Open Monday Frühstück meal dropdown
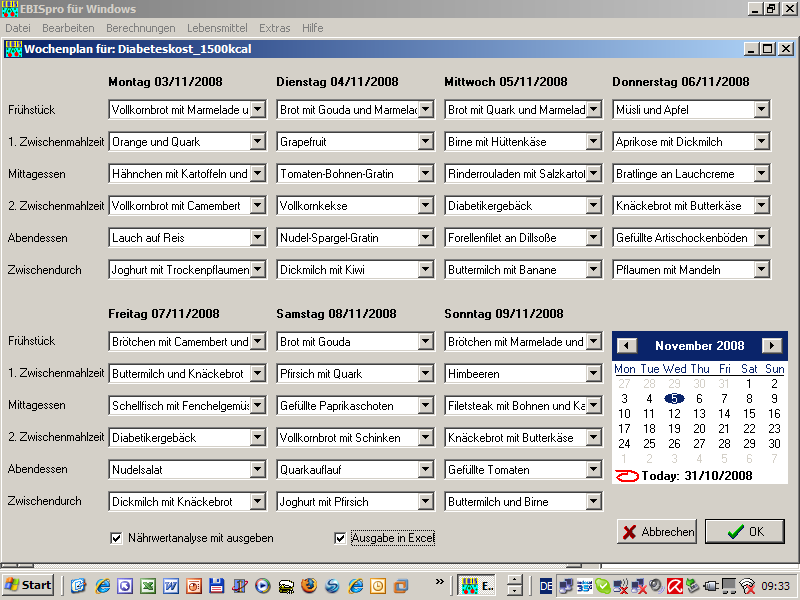The width and height of the screenshot is (800, 600). point(258,110)
